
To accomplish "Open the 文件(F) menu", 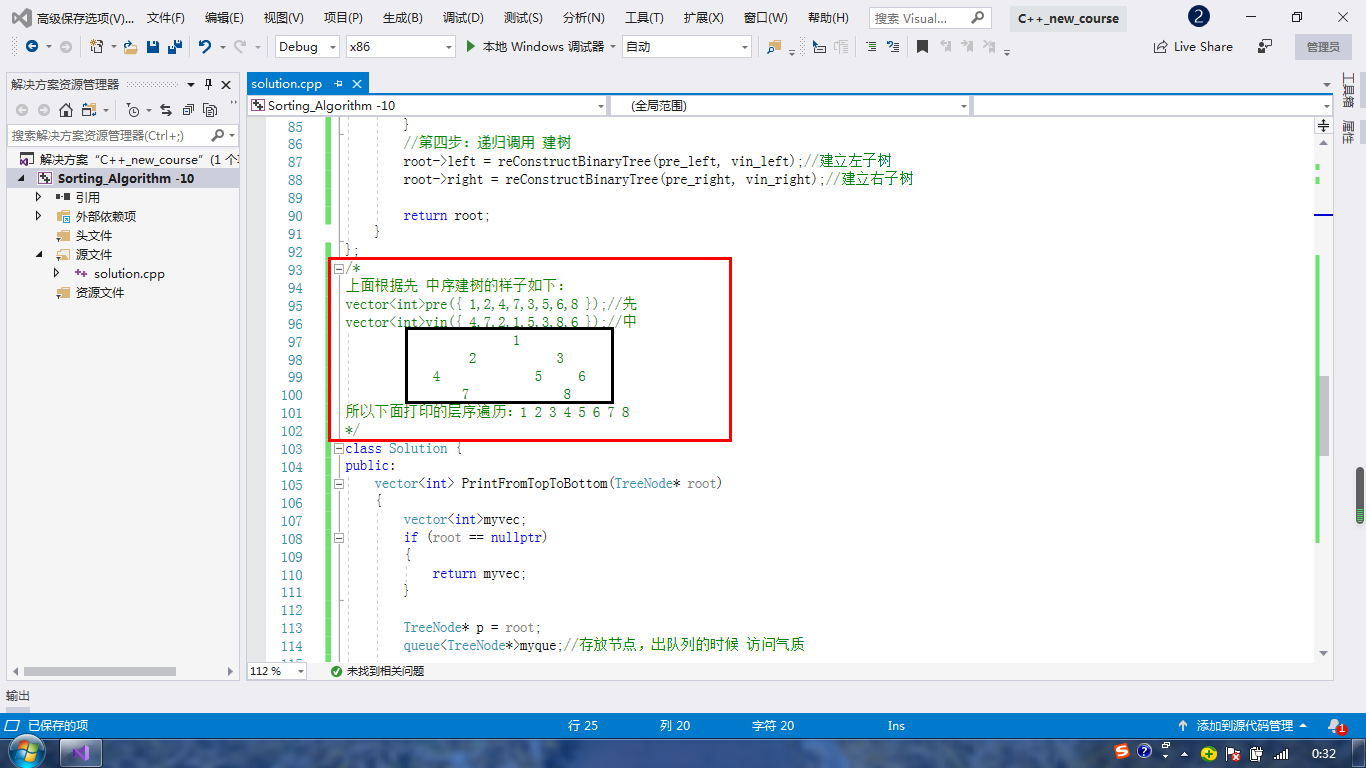I will coord(166,18).
